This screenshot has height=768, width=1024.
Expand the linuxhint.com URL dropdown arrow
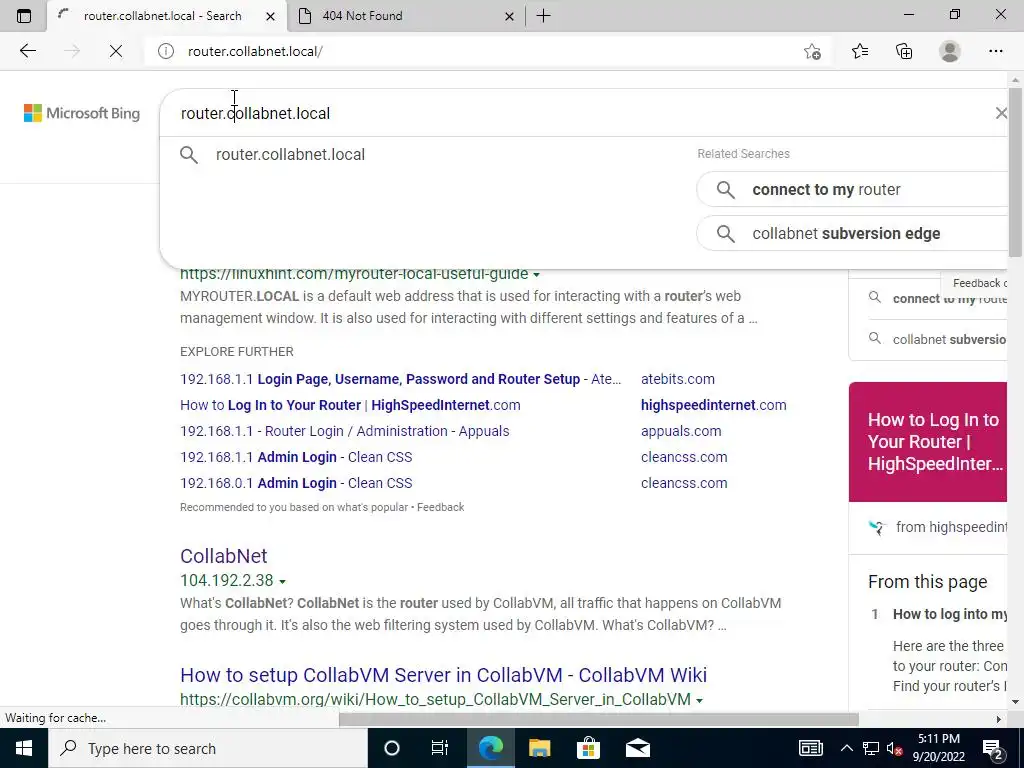tap(536, 275)
